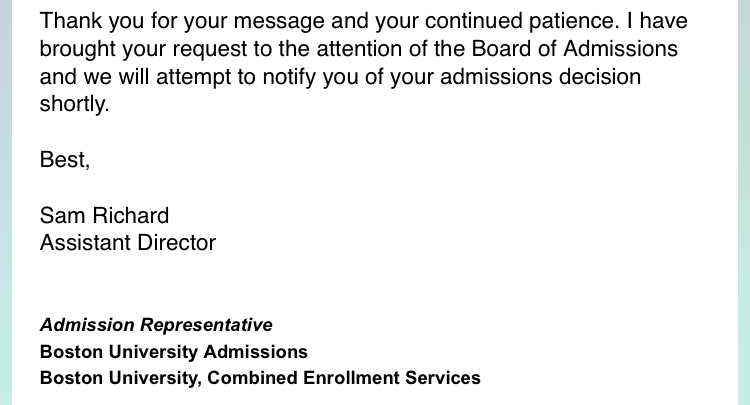Click the "Assistant Director" title line
The width and height of the screenshot is (750, 405).
click(127, 242)
